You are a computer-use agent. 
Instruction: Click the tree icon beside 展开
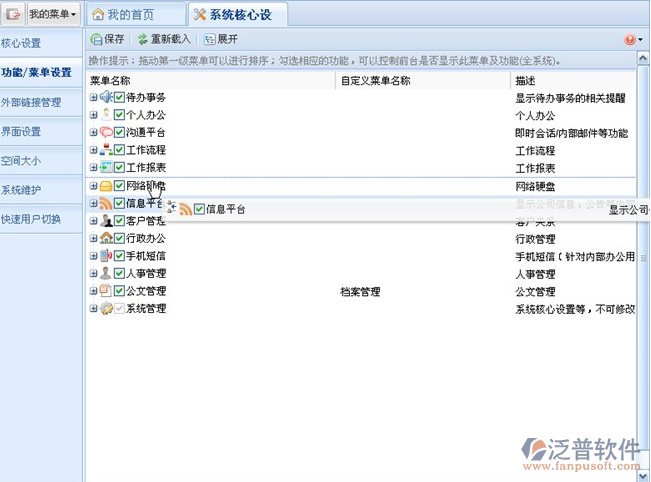pyautogui.click(x=210, y=39)
